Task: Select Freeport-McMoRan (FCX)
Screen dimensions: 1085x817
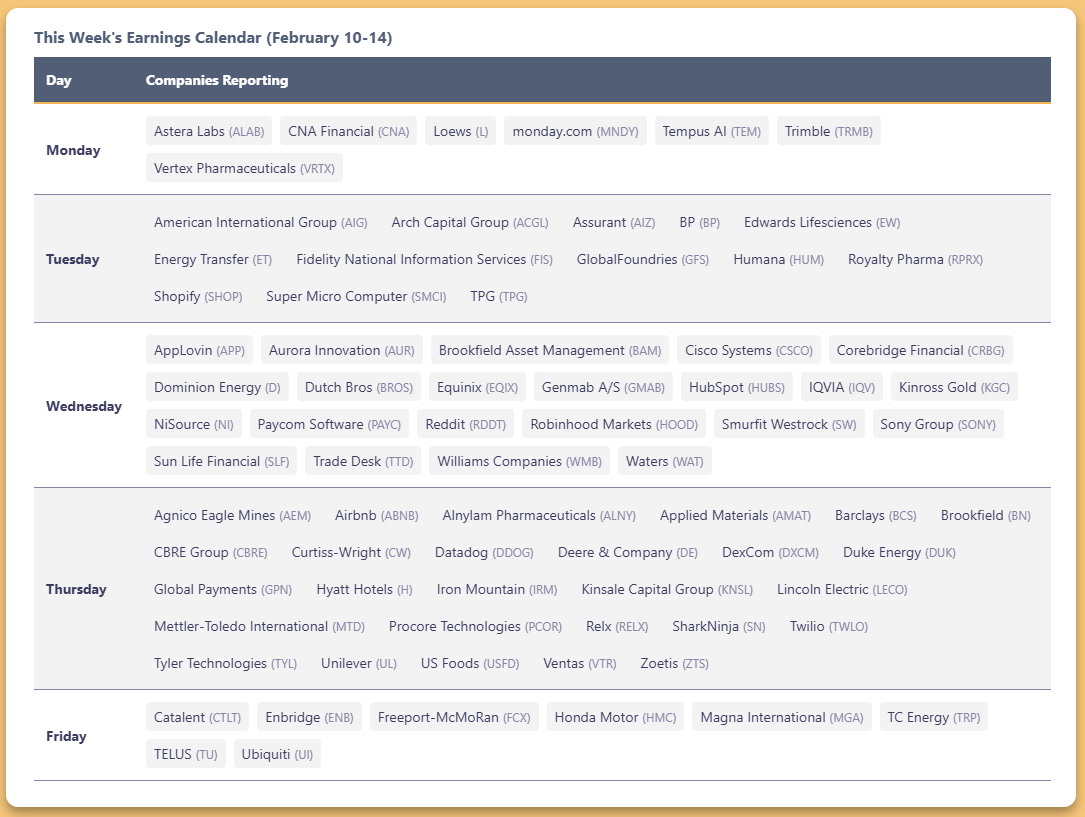Action: point(454,717)
